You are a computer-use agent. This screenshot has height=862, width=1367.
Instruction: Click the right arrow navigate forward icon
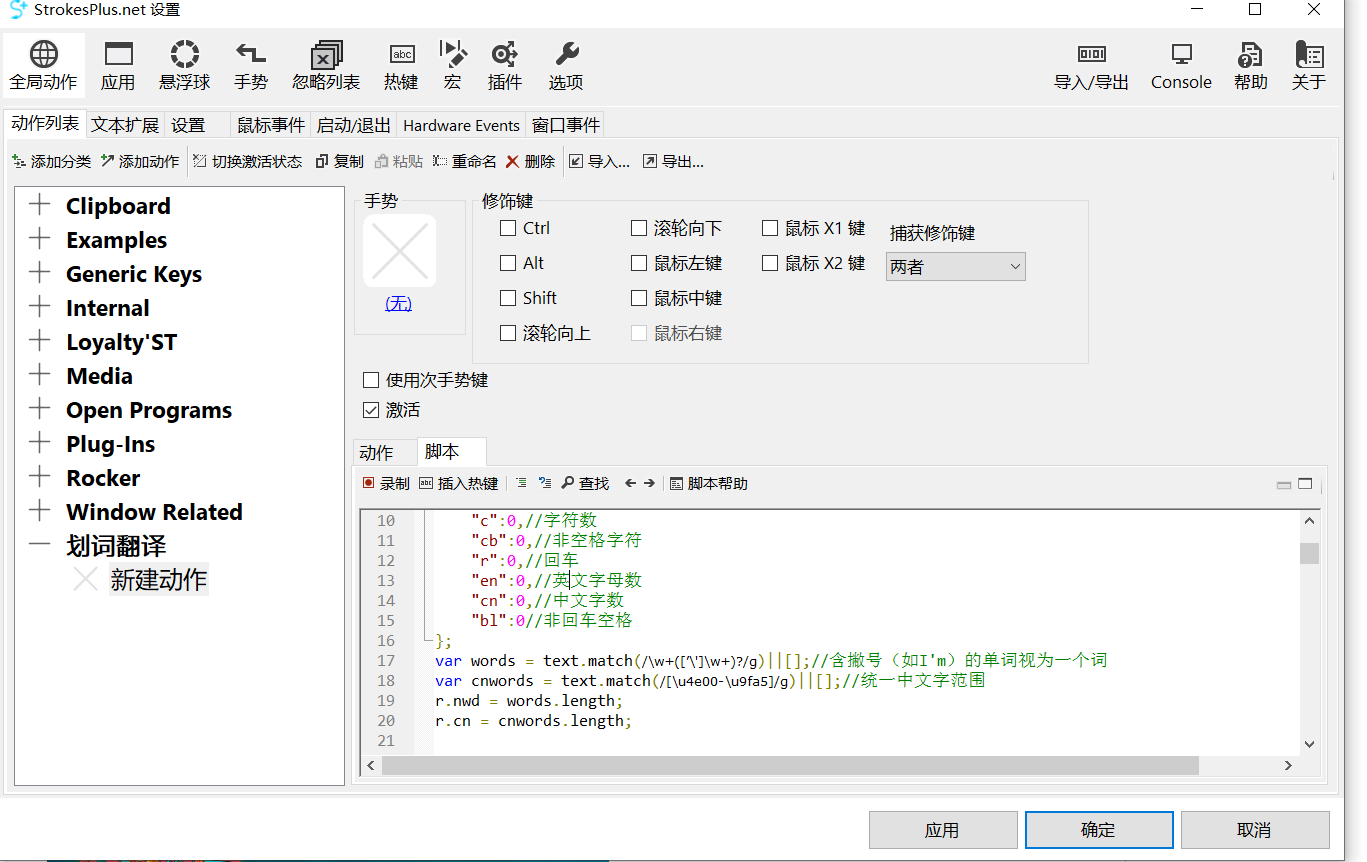(649, 483)
